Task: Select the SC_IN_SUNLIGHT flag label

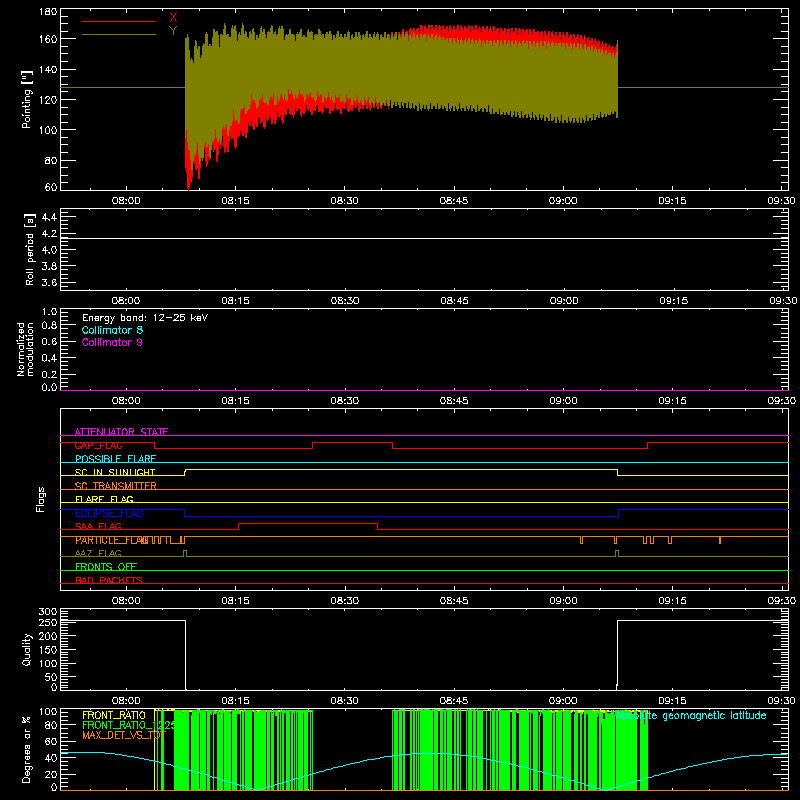Action: 115,472
